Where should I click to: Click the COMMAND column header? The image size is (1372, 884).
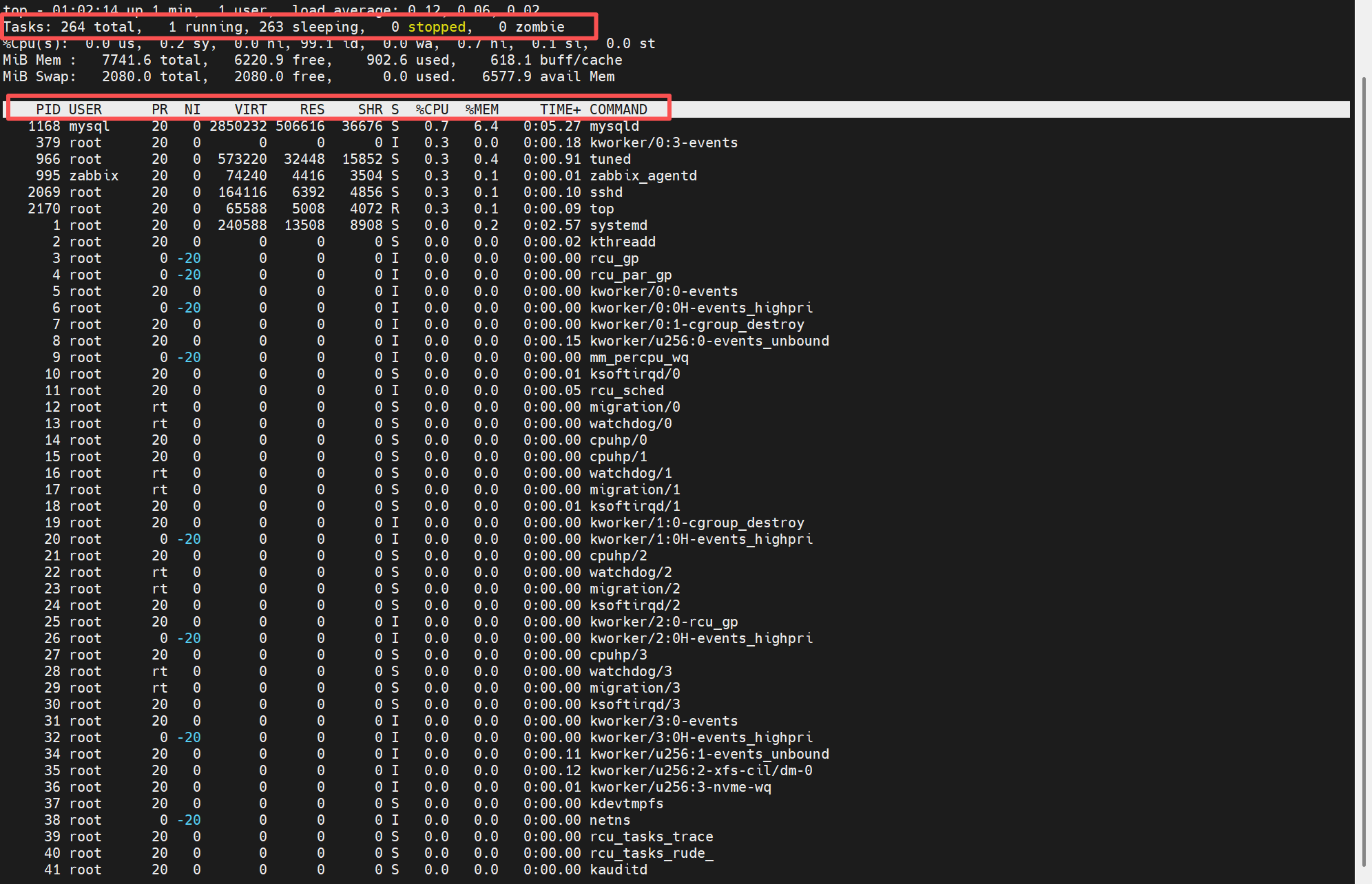pyautogui.click(x=618, y=109)
